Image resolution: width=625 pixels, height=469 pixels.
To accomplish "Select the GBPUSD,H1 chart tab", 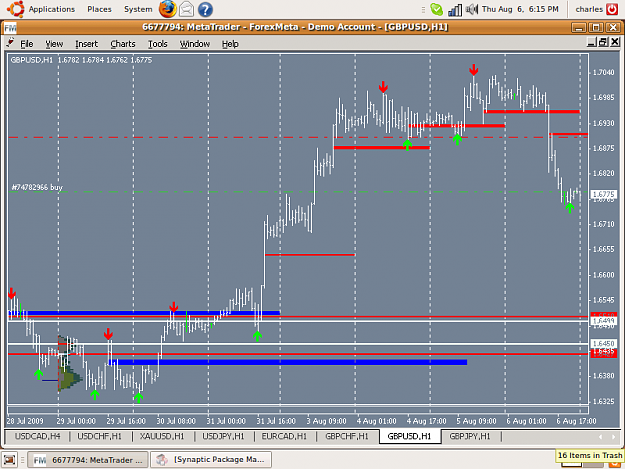I will point(409,436).
